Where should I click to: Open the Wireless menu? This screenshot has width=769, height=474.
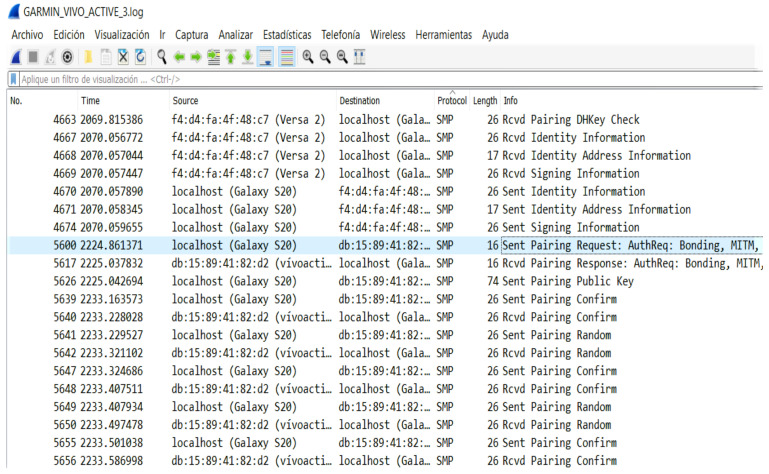[x=387, y=35]
